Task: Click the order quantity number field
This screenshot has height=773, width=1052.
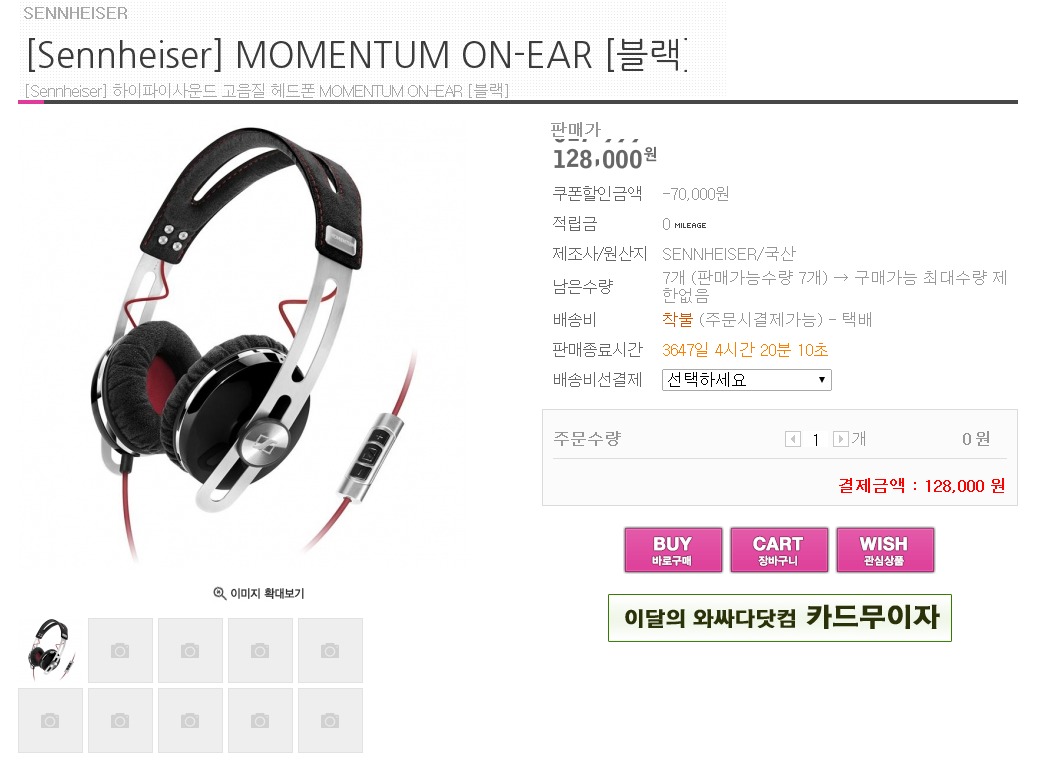Action: [x=817, y=440]
